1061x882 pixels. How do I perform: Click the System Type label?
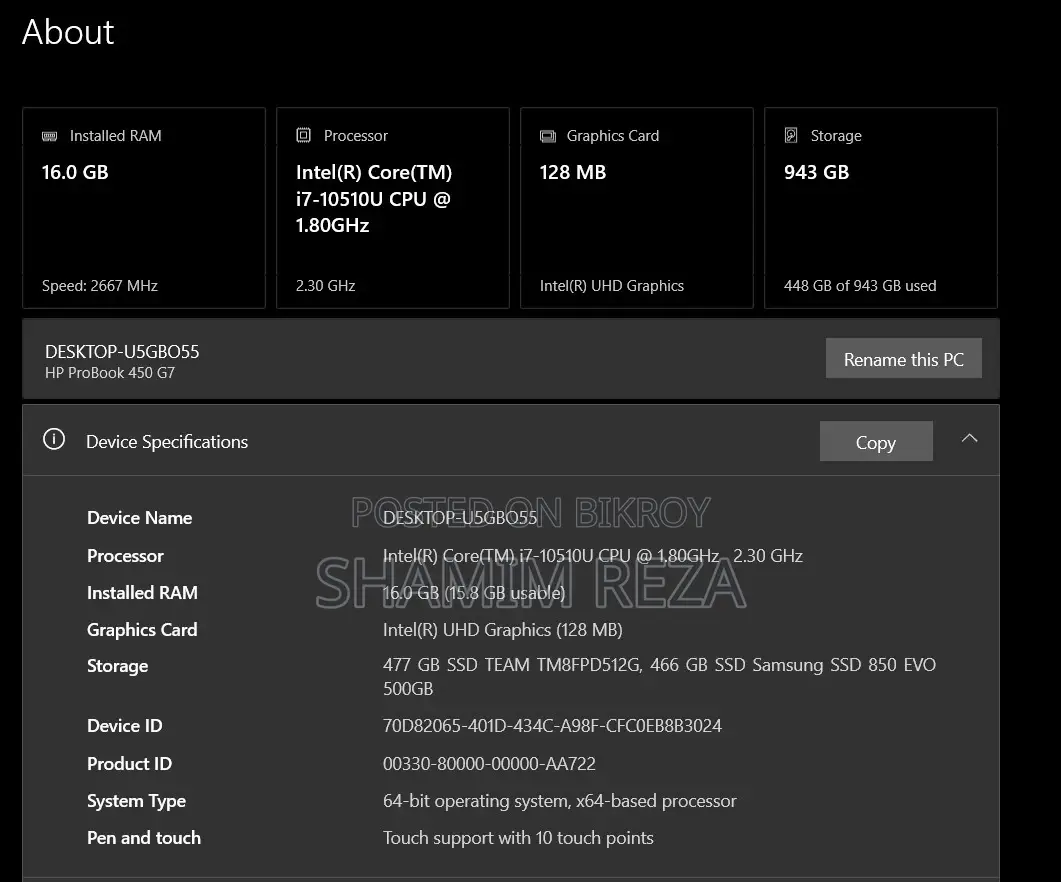point(136,801)
